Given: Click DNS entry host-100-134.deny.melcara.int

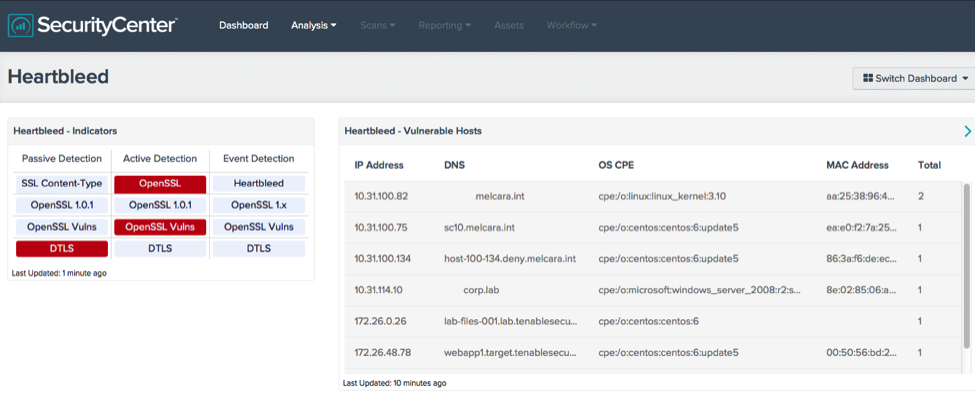Looking at the screenshot, I should coord(510,259).
